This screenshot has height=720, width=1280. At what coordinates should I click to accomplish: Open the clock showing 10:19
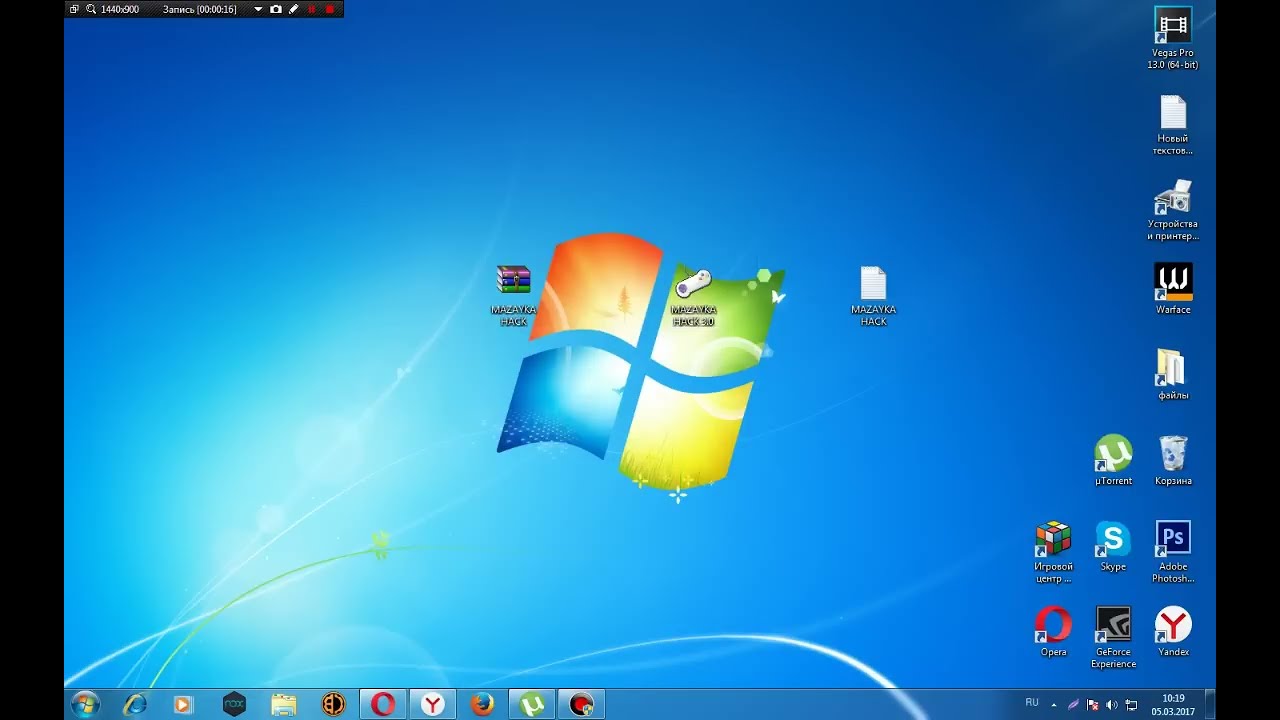click(1173, 705)
